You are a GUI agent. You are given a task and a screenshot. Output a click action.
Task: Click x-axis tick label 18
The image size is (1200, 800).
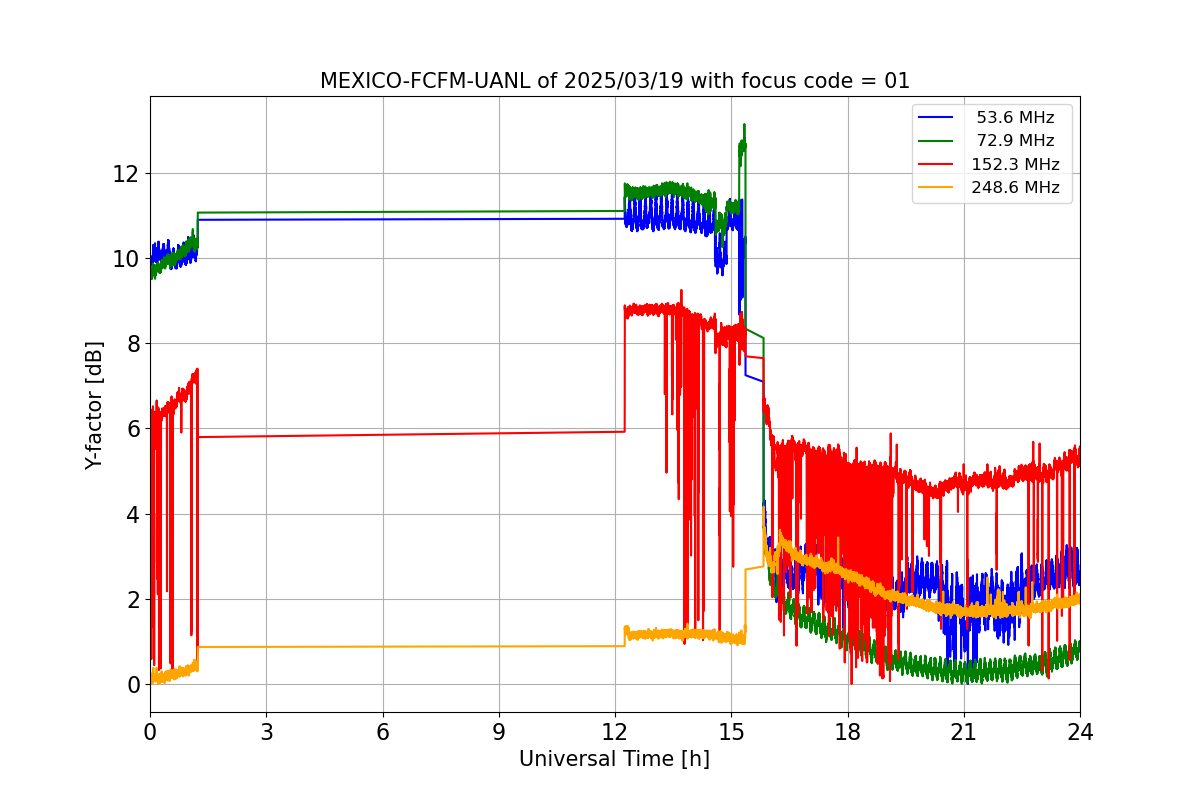point(847,732)
